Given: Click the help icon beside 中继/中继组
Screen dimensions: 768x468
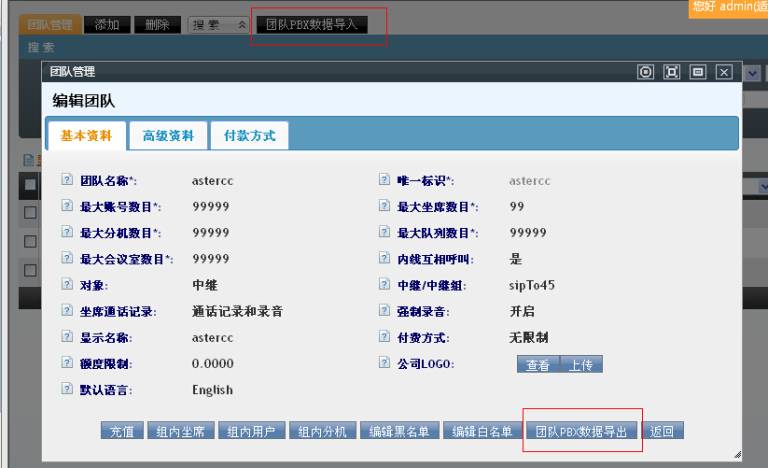Looking at the screenshot, I should click(384, 285).
